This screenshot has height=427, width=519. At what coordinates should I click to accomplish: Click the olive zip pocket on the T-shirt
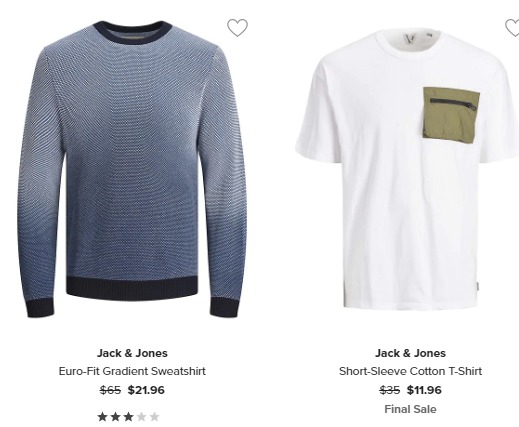[x=451, y=115]
